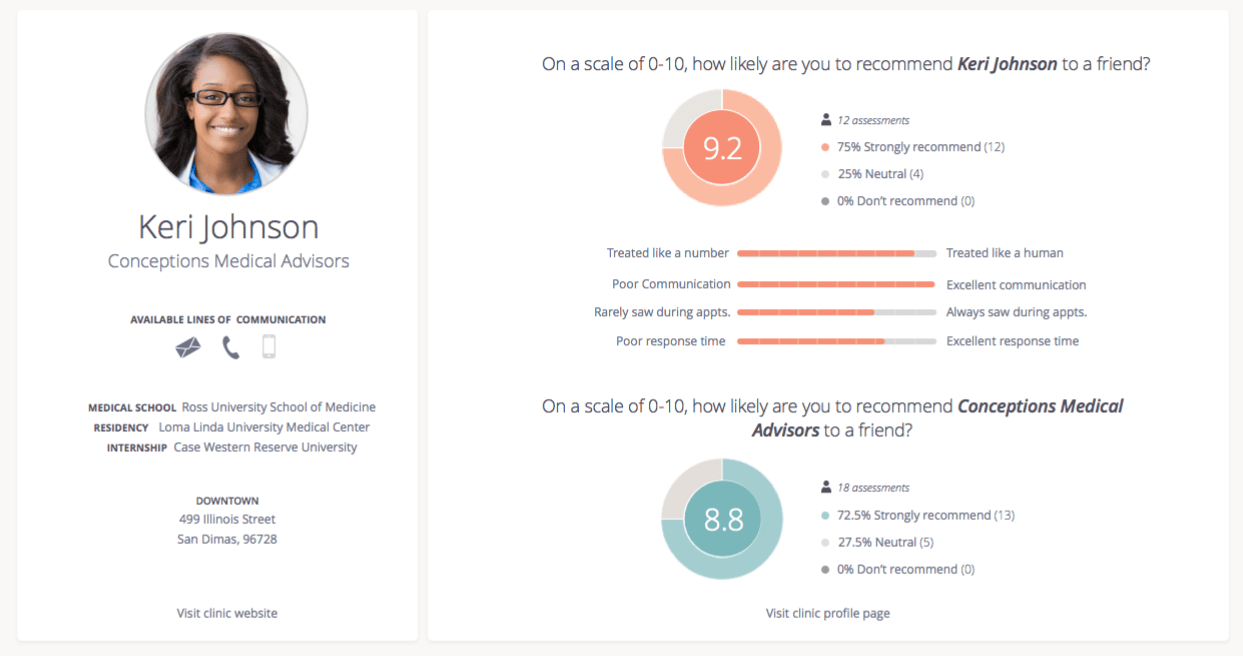Click the Treated like a number rating bar
The height and width of the screenshot is (656, 1243).
[x=836, y=254]
